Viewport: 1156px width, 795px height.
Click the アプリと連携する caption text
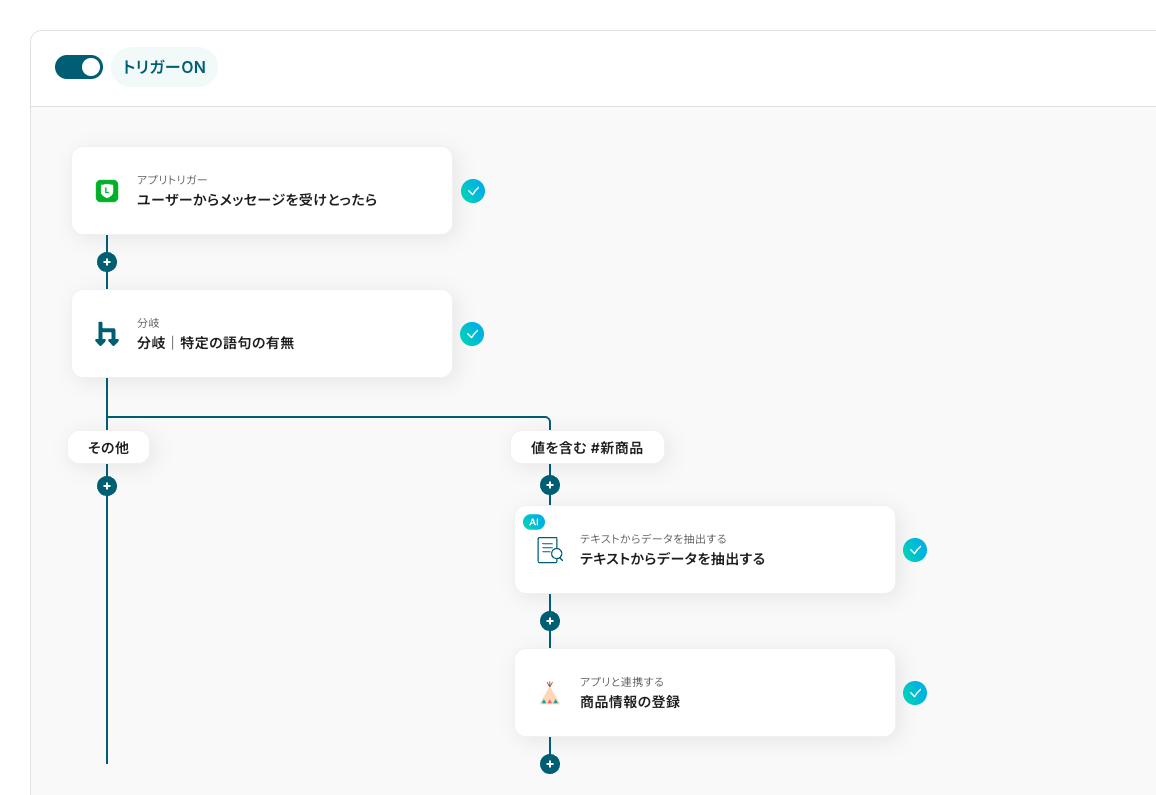point(621,681)
